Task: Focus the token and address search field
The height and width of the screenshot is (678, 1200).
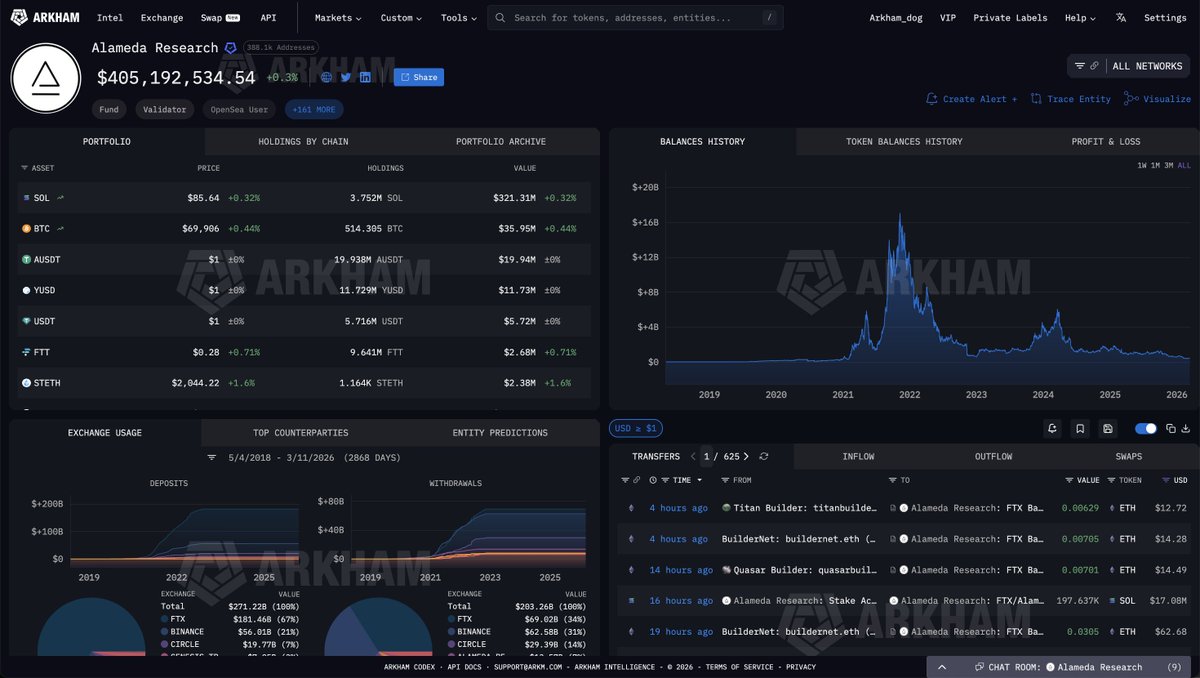Action: click(x=636, y=18)
